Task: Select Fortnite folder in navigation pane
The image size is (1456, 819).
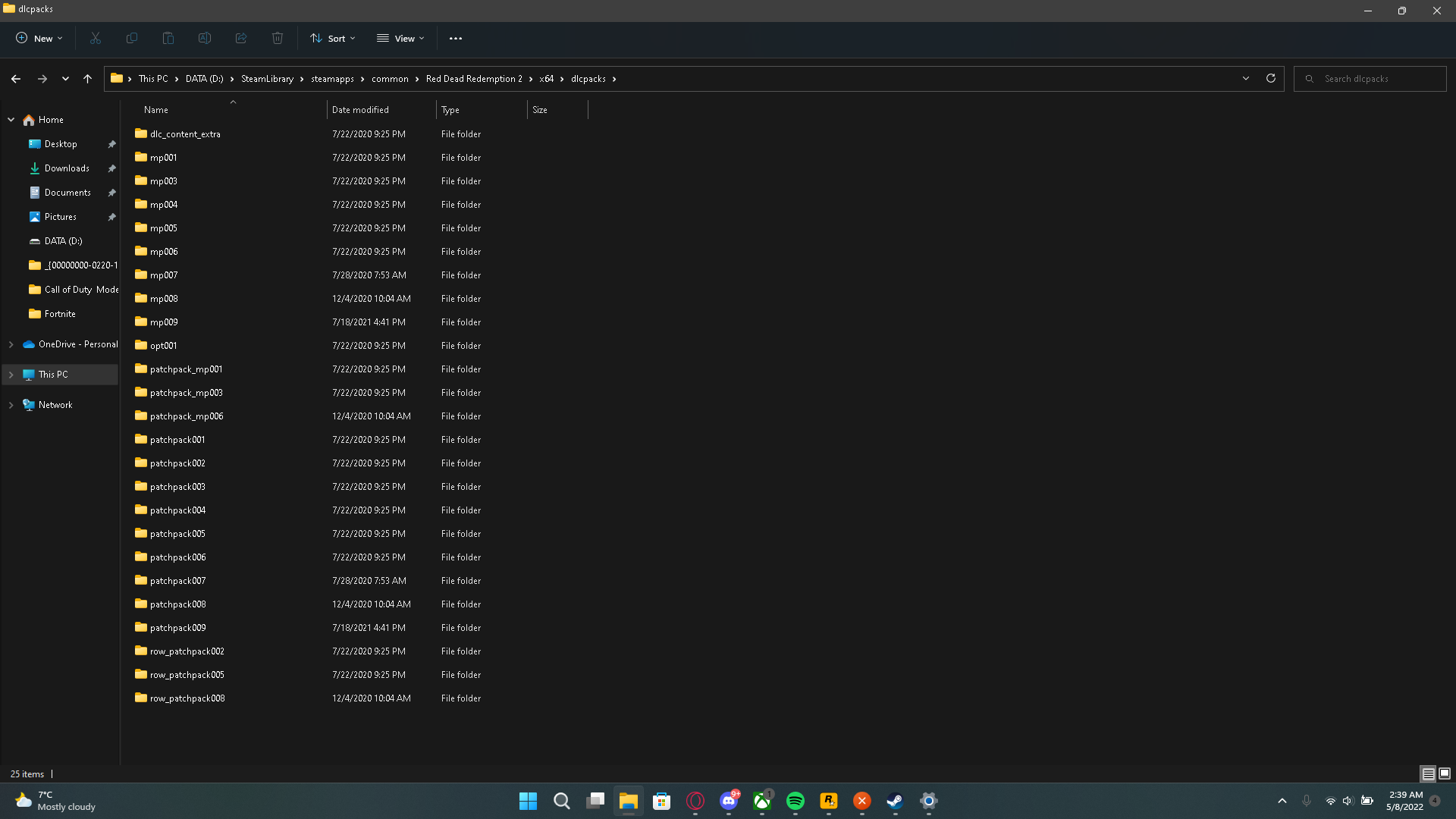Action: pyautogui.click(x=60, y=314)
